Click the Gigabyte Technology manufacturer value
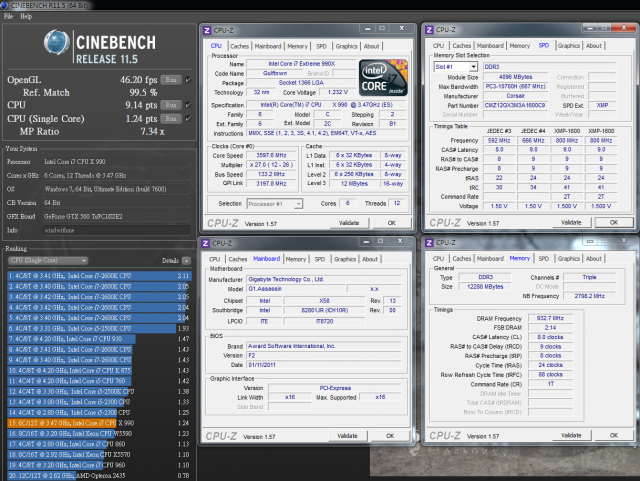The image size is (640, 481). tap(324, 279)
